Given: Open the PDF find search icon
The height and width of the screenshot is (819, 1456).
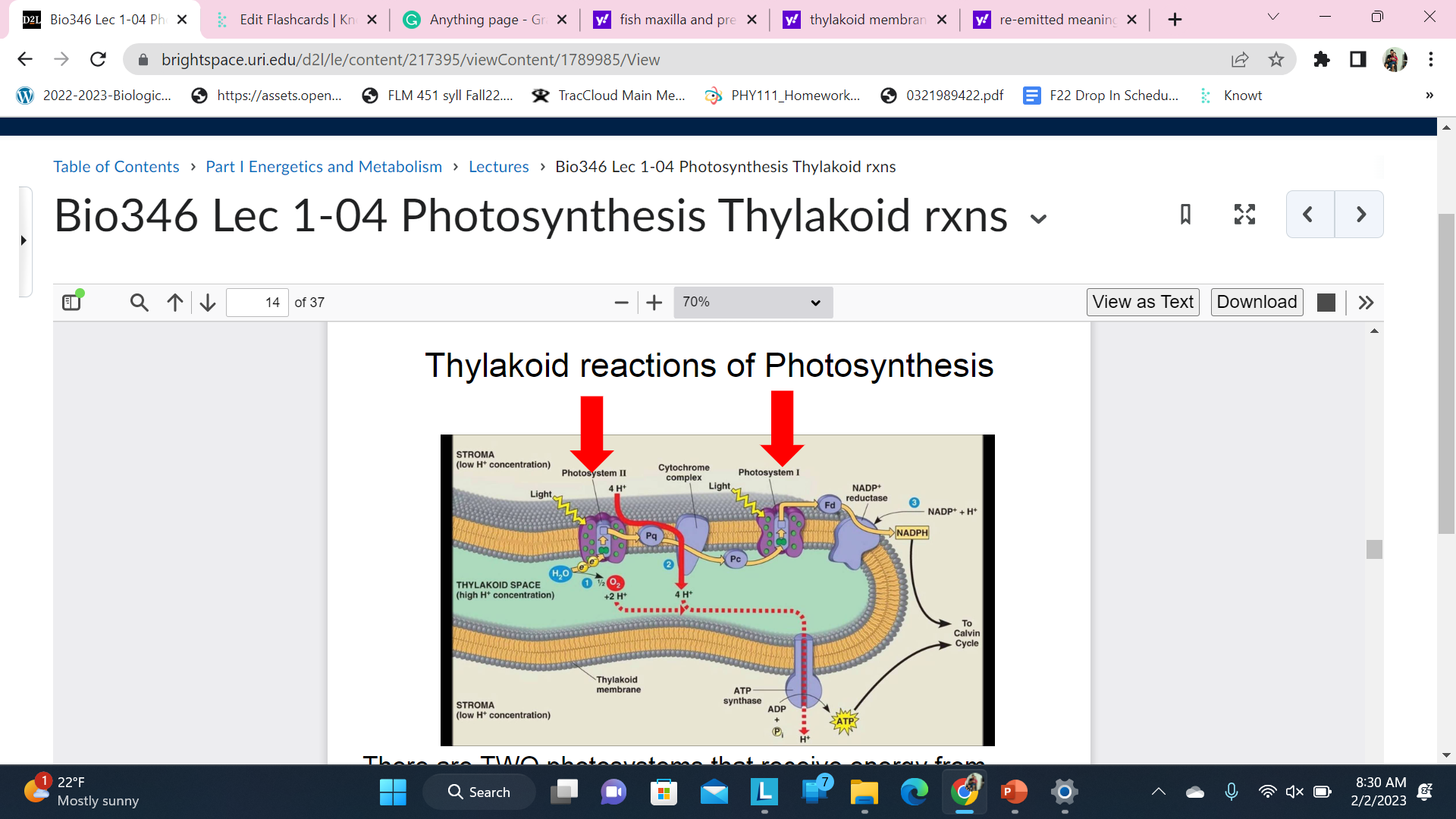Looking at the screenshot, I should click(139, 303).
